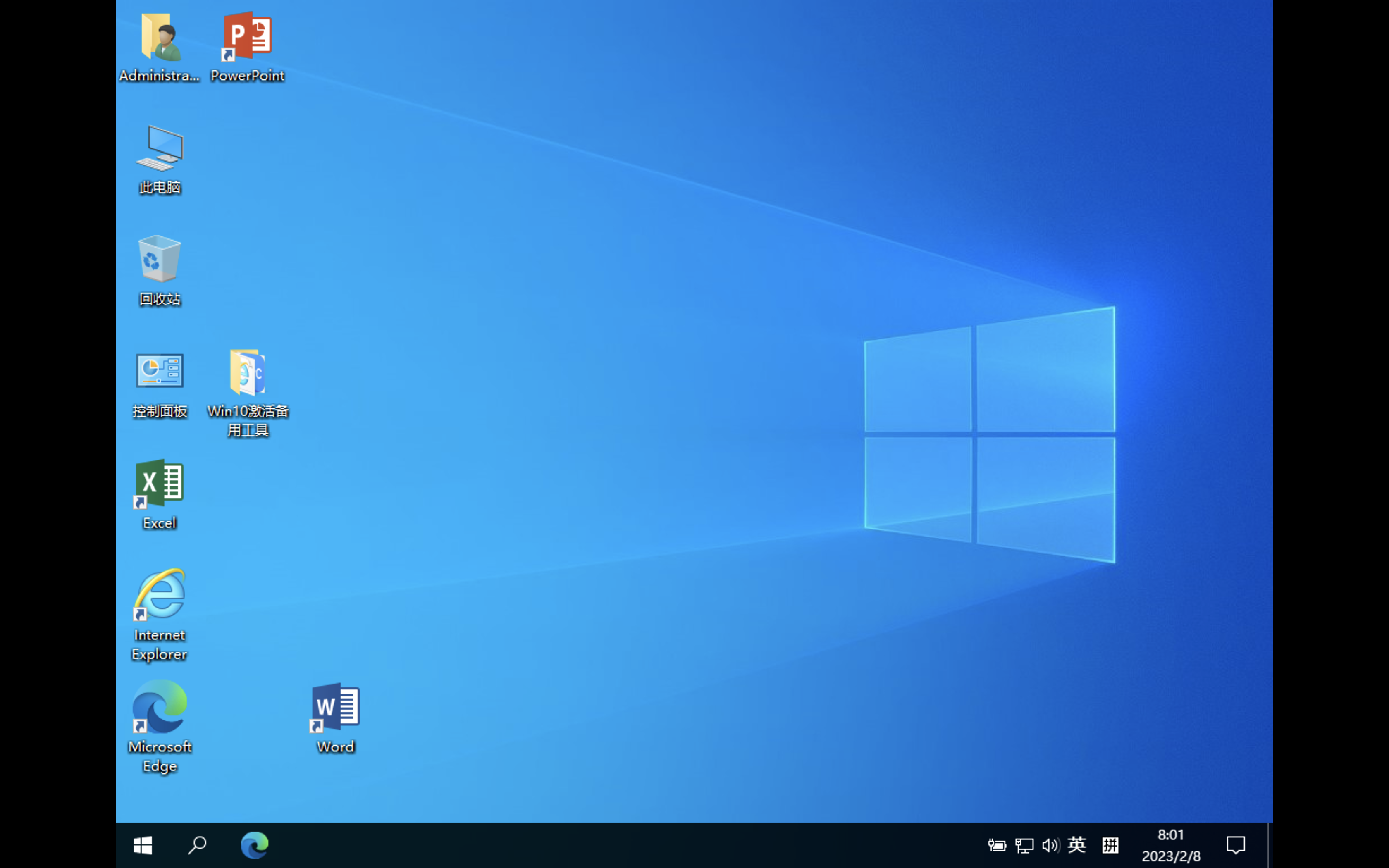This screenshot has height=868, width=1389.
Task: Select the PowerPoint desktop shortcut
Action: point(247,38)
